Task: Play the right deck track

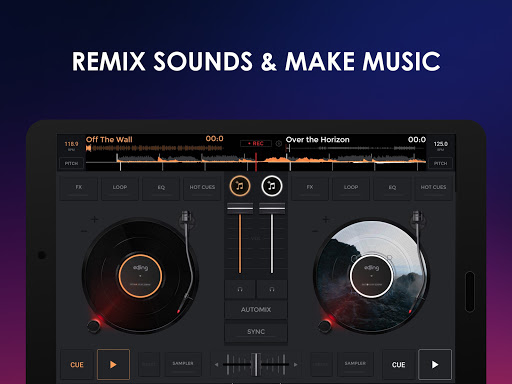Action: tap(435, 364)
